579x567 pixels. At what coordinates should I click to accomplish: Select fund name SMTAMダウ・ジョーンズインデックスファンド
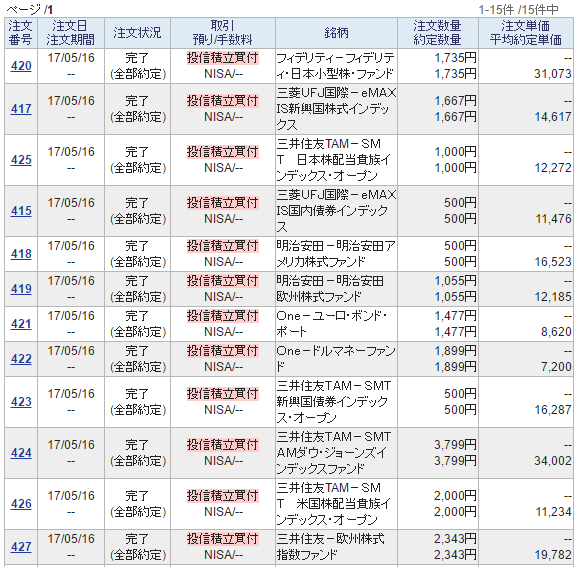(334, 453)
